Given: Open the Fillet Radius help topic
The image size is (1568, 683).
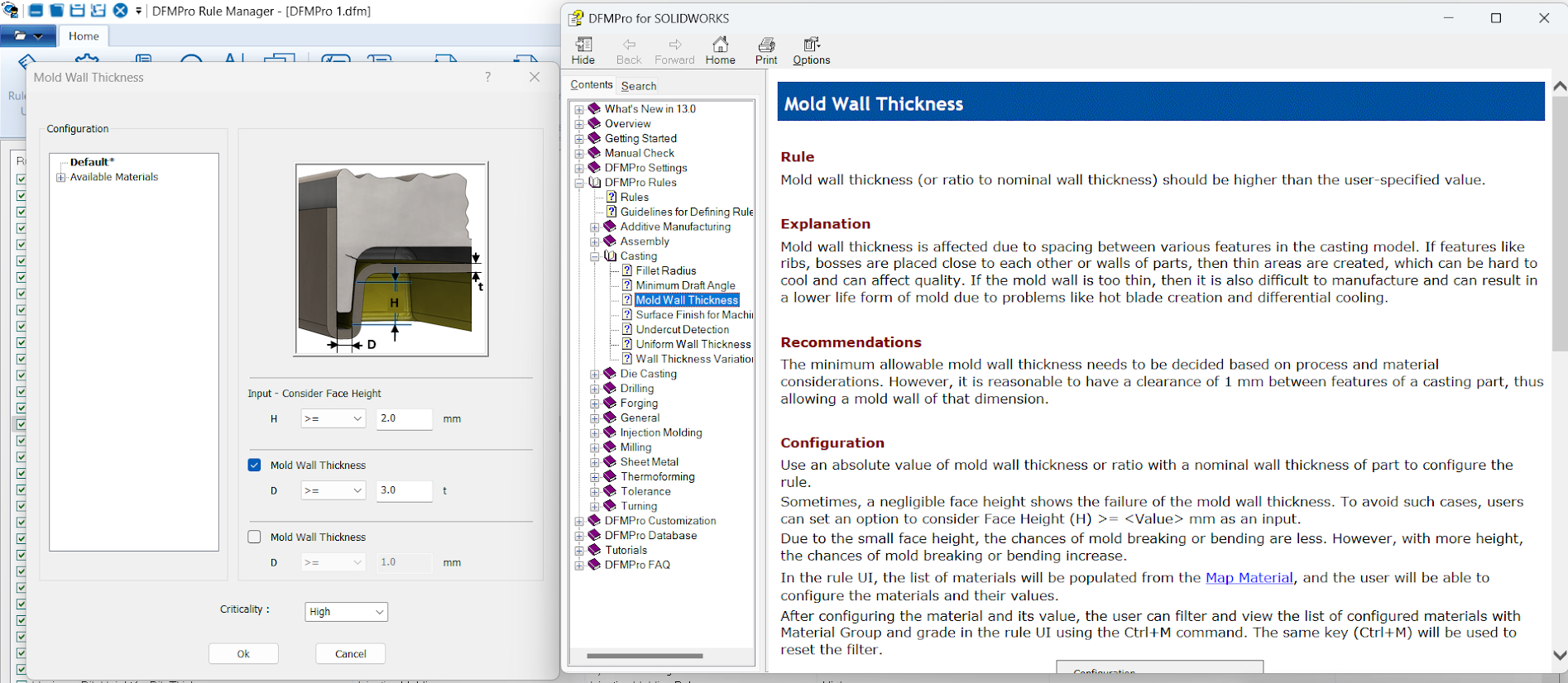Looking at the screenshot, I should pos(665,270).
